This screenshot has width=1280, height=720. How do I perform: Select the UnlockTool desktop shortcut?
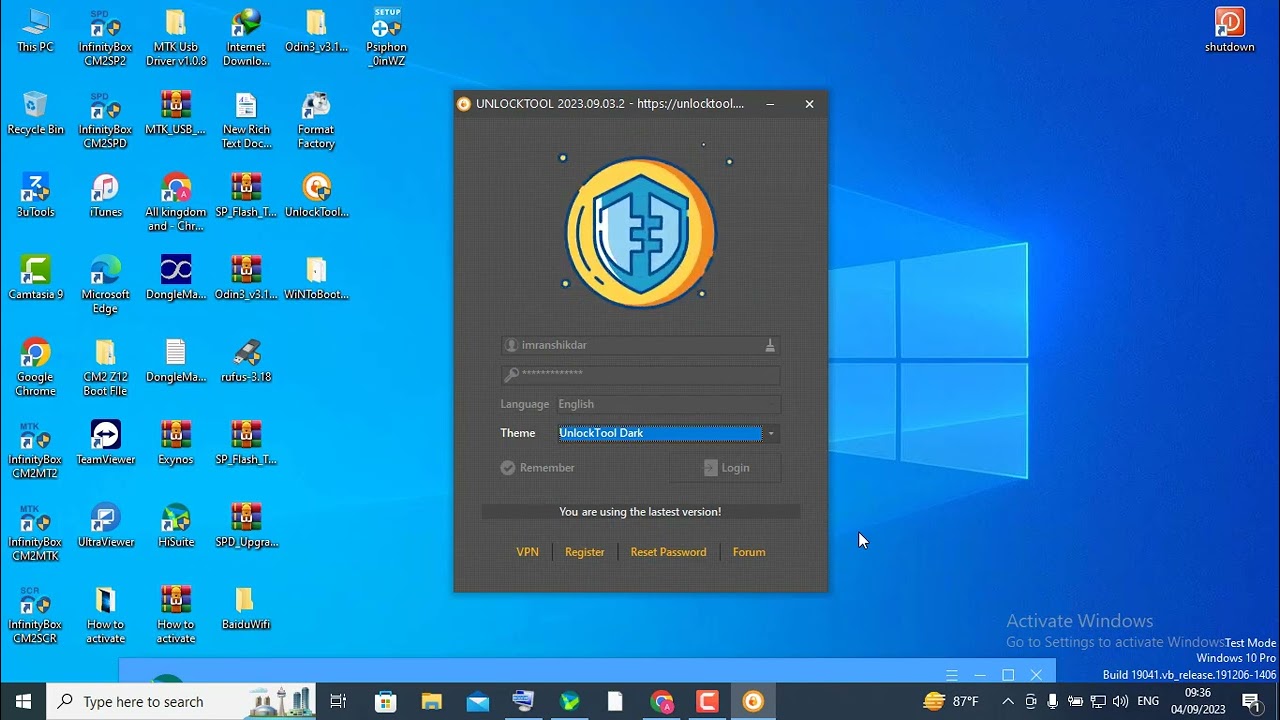click(x=316, y=195)
